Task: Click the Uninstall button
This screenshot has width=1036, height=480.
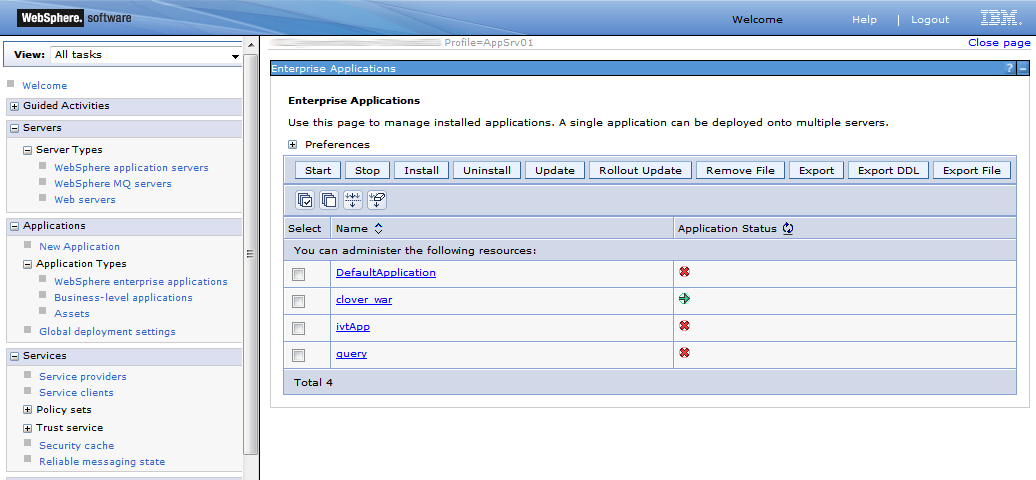Action: click(487, 170)
